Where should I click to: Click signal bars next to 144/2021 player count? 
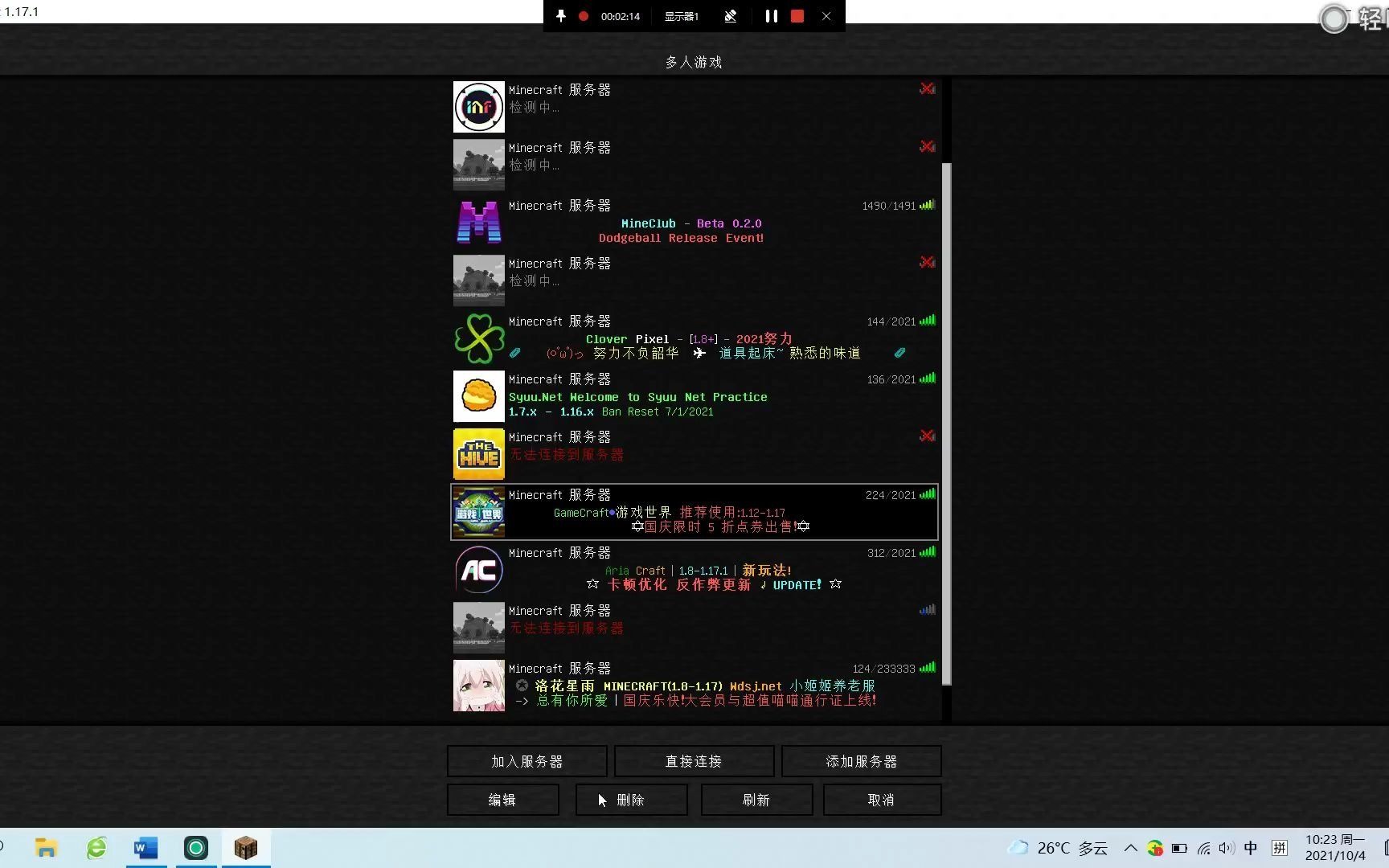coord(928,321)
